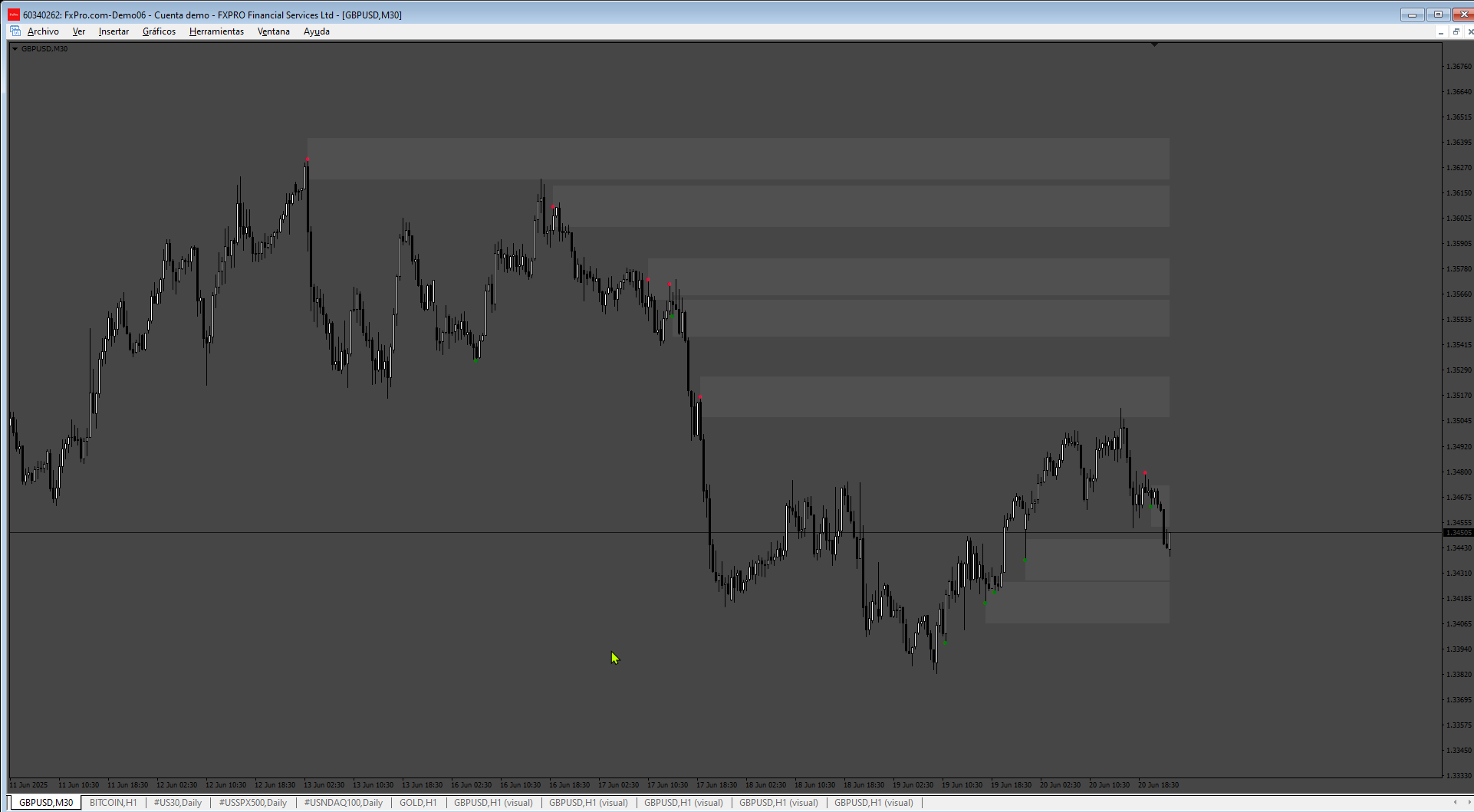Viewport: 1474px width, 812px height.
Task: Click the 16 Jun 10:30 time axis label
Action: [520, 785]
